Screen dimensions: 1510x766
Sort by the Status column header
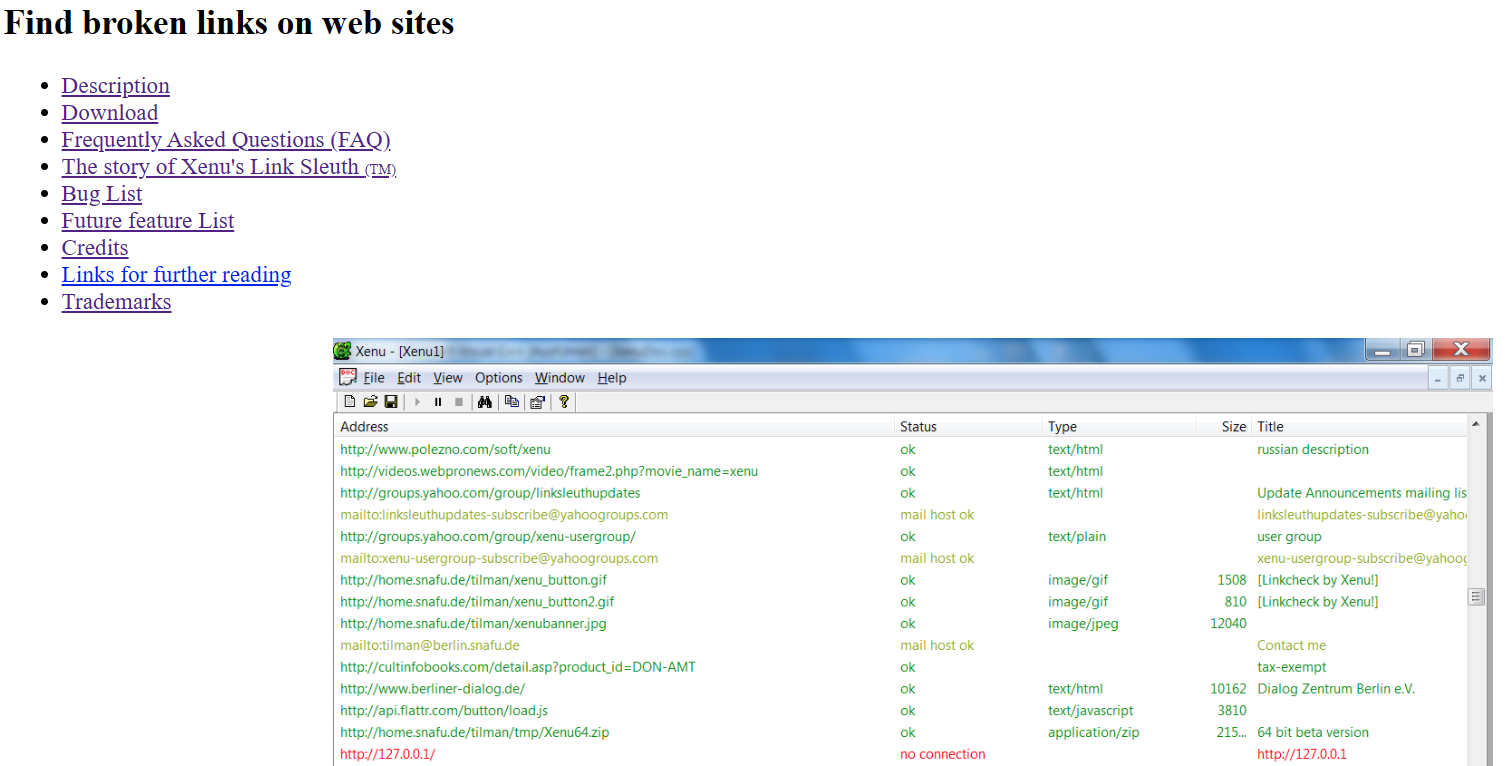(968, 426)
